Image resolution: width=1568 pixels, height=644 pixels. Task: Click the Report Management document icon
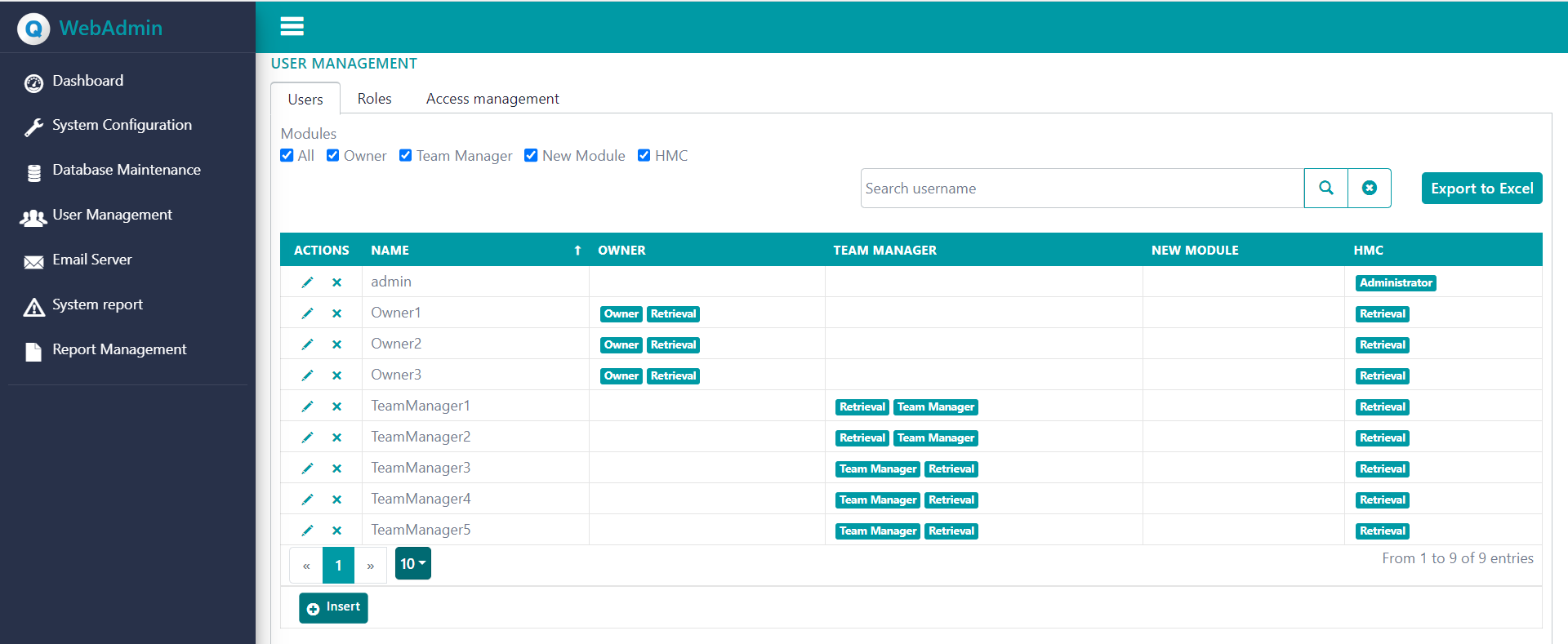click(33, 352)
